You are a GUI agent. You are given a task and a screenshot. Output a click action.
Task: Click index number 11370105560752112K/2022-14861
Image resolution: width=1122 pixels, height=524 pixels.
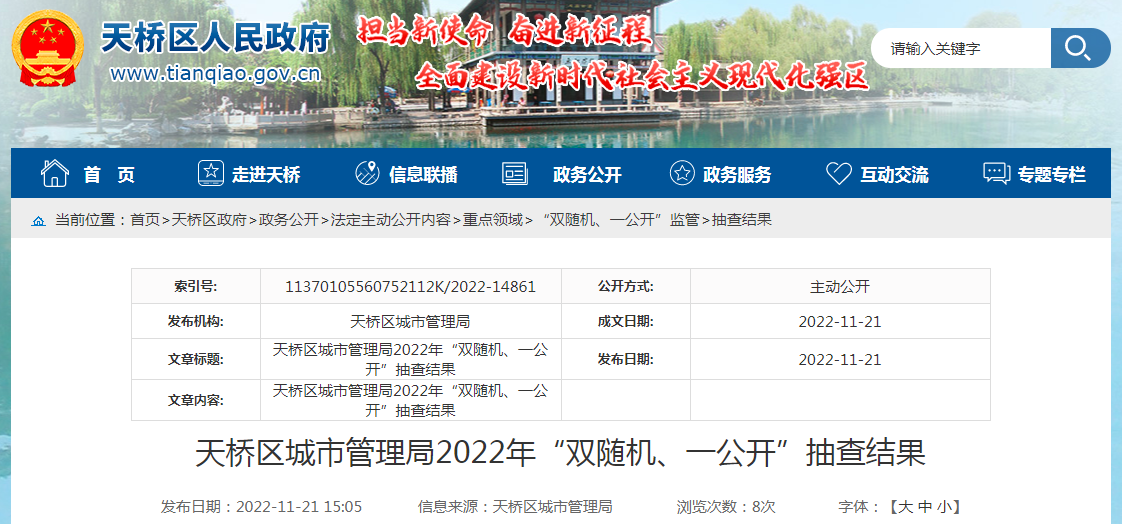pos(410,286)
